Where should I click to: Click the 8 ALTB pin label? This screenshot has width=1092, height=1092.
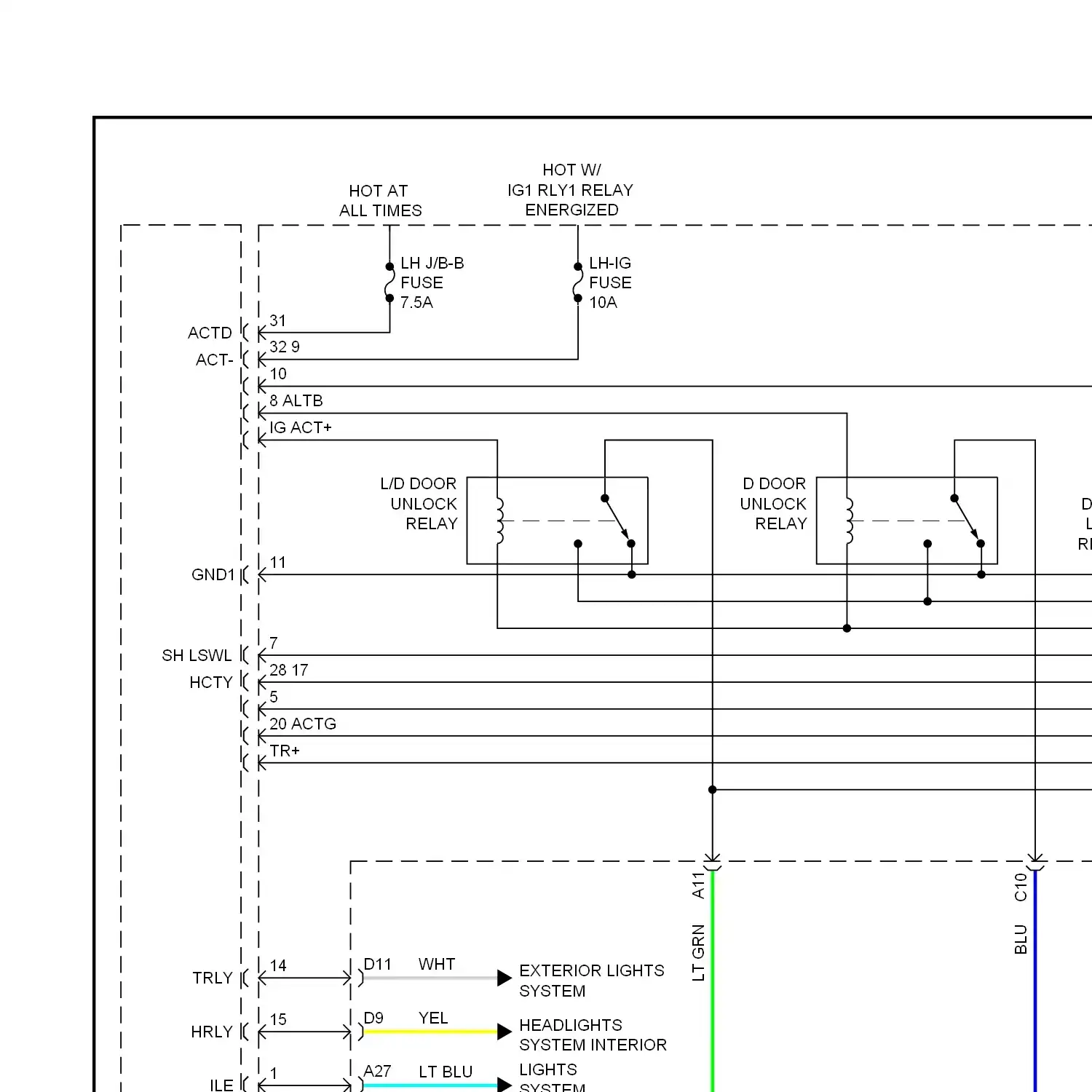pos(296,400)
